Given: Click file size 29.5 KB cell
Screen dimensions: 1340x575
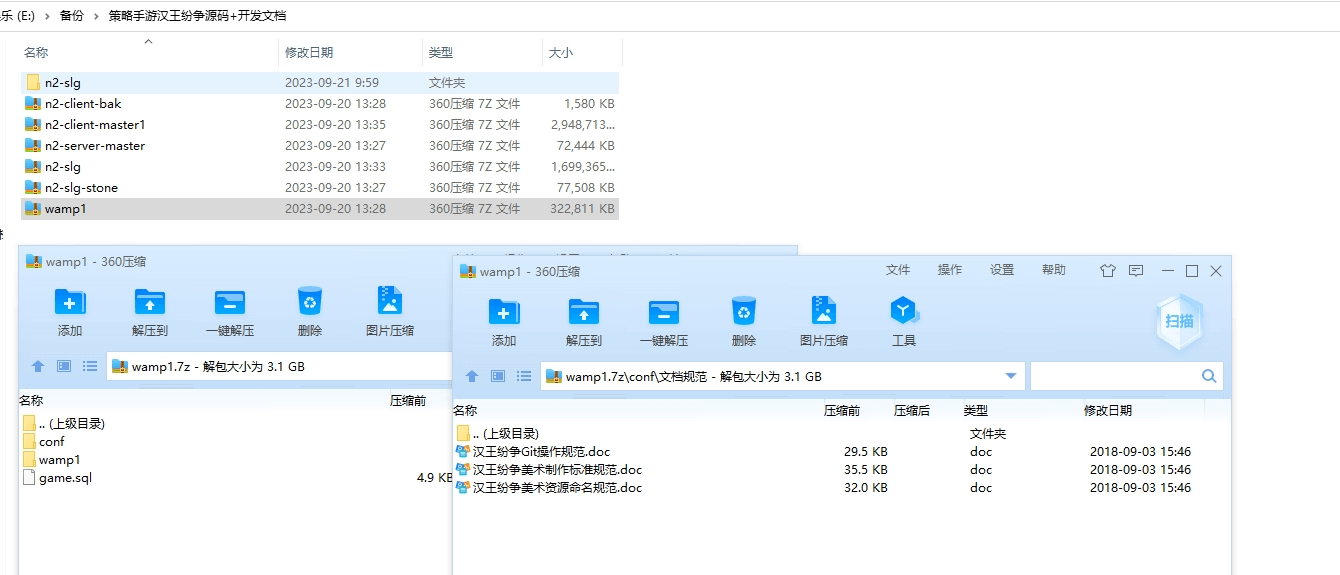Looking at the screenshot, I should (x=866, y=452).
